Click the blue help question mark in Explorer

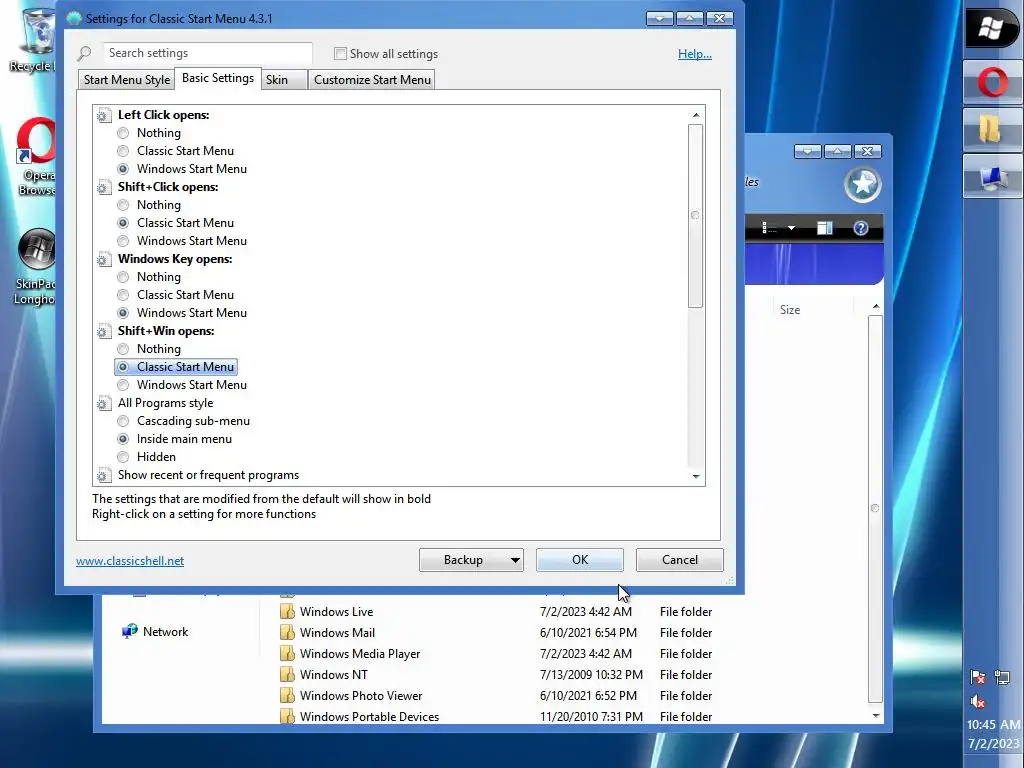(x=861, y=228)
